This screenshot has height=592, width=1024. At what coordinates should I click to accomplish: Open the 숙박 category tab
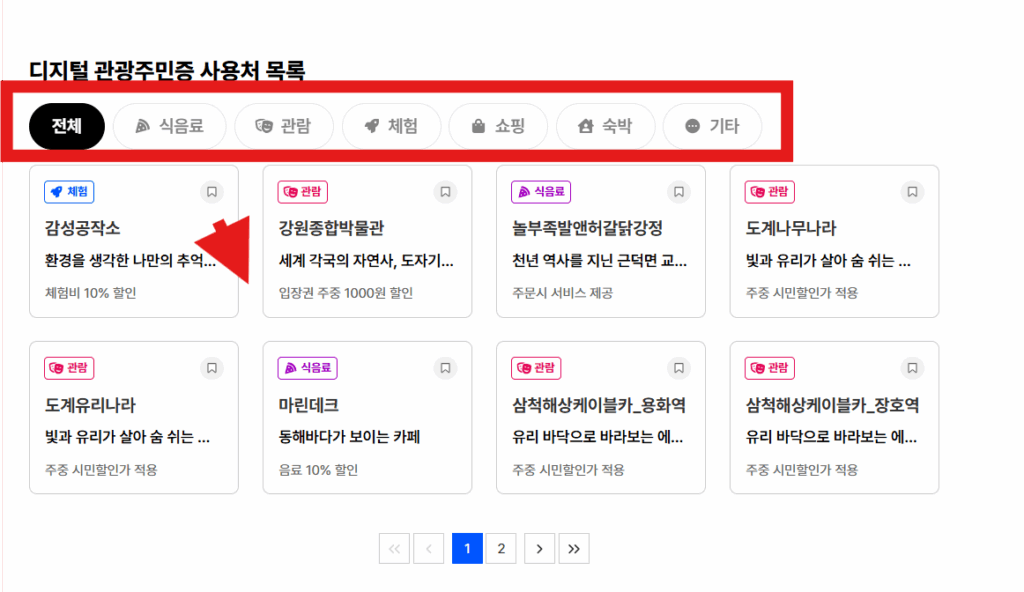pos(605,126)
